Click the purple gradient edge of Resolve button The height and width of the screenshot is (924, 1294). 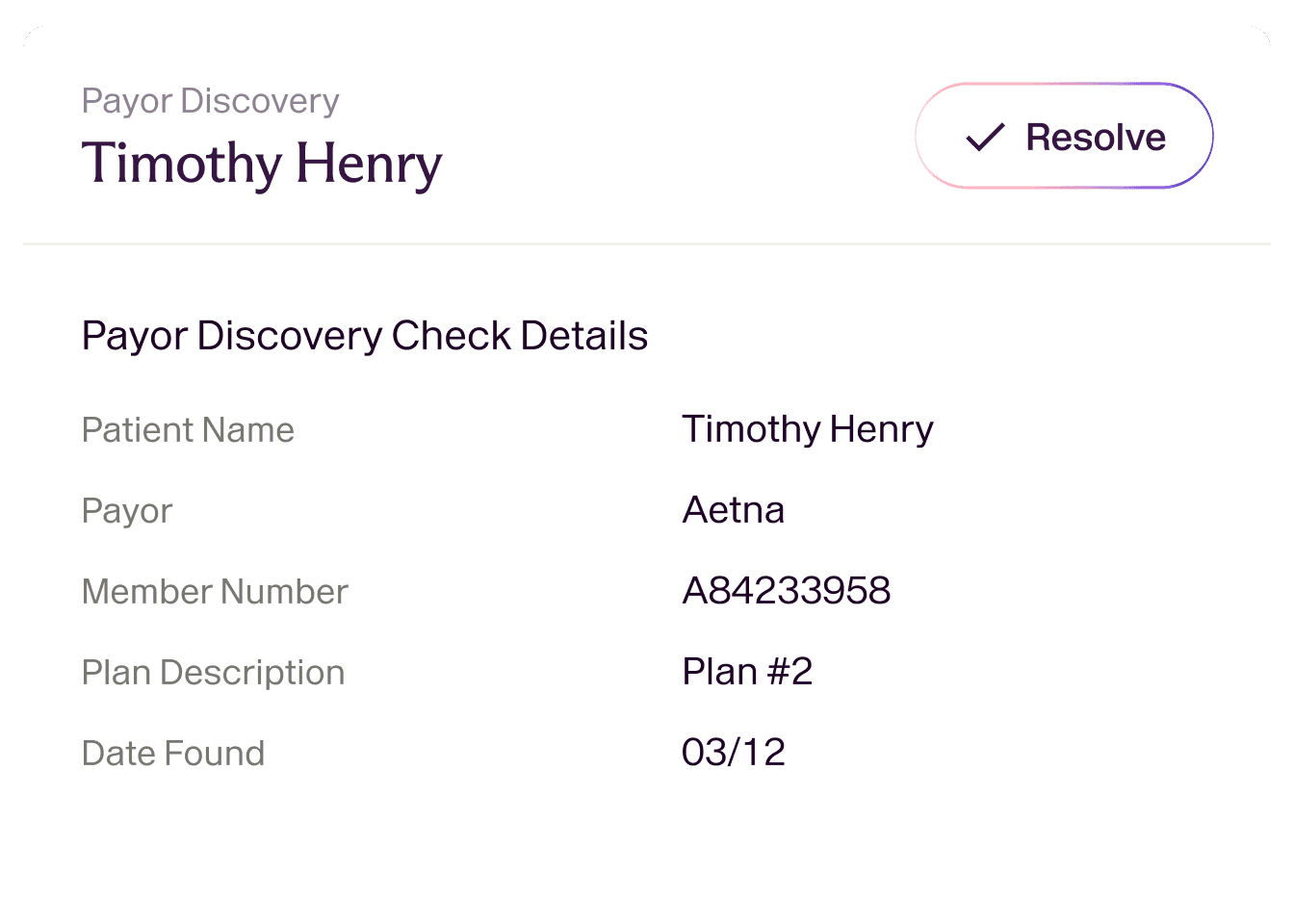click(x=1210, y=136)
